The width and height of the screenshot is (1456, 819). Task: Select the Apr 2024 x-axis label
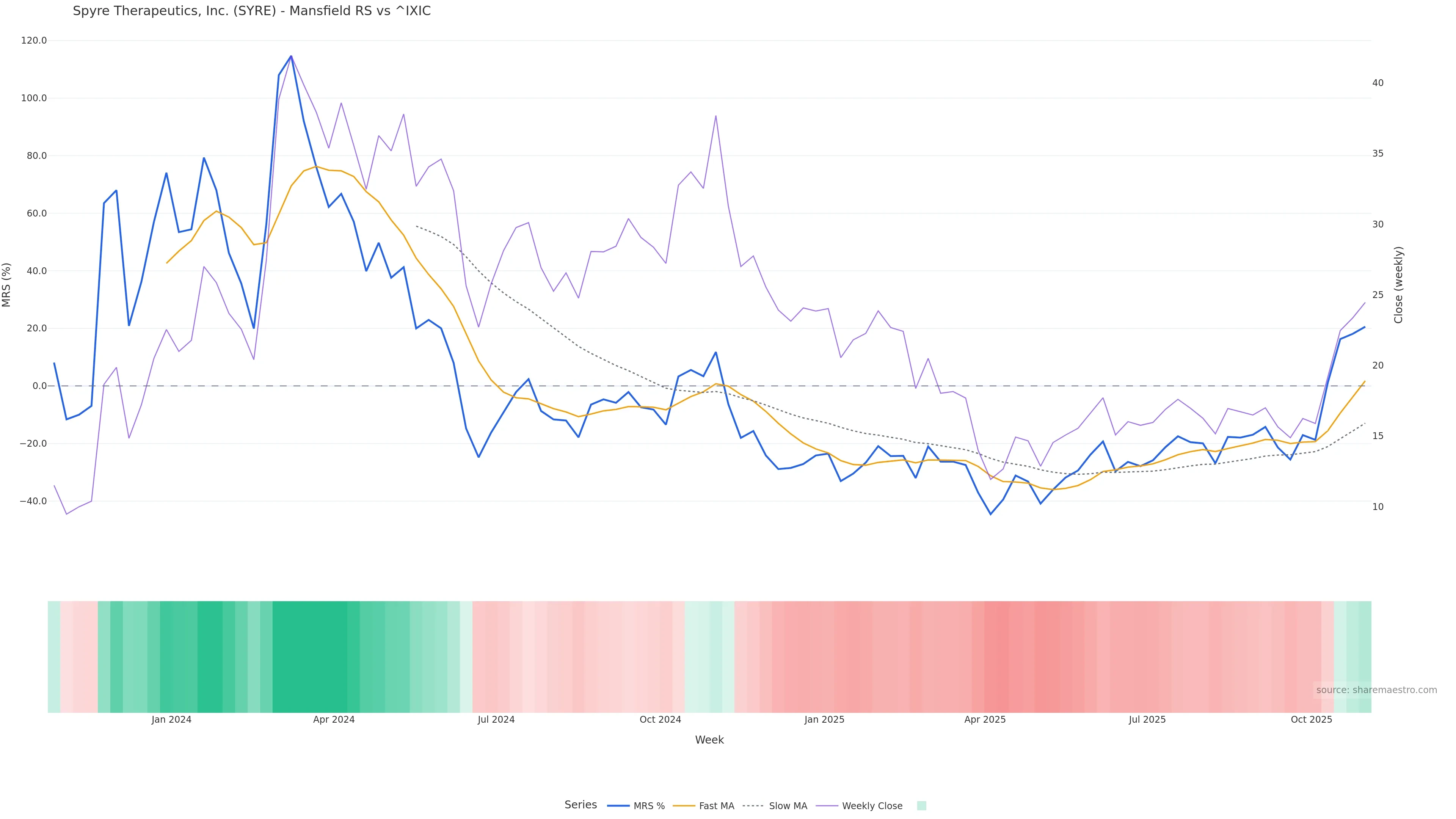[334, 720]
